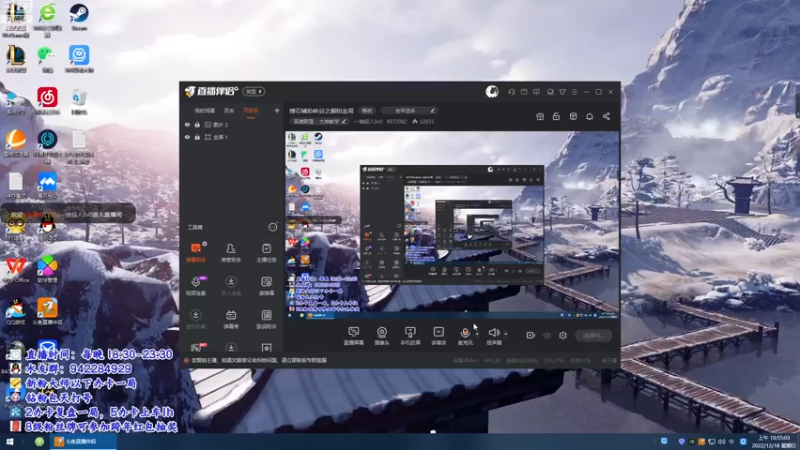This screenshot has width=800, height=450.
Task: Open the toolbox more-options circle icon
Action: (x=273, y=227)
